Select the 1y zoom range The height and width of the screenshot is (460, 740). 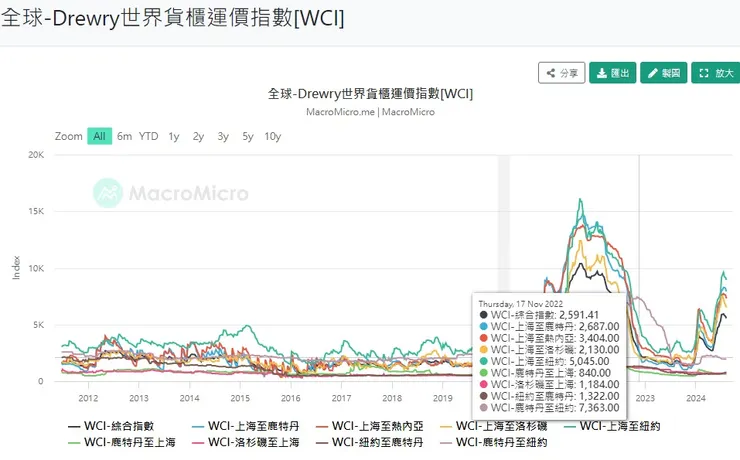(x=174, y=136)
